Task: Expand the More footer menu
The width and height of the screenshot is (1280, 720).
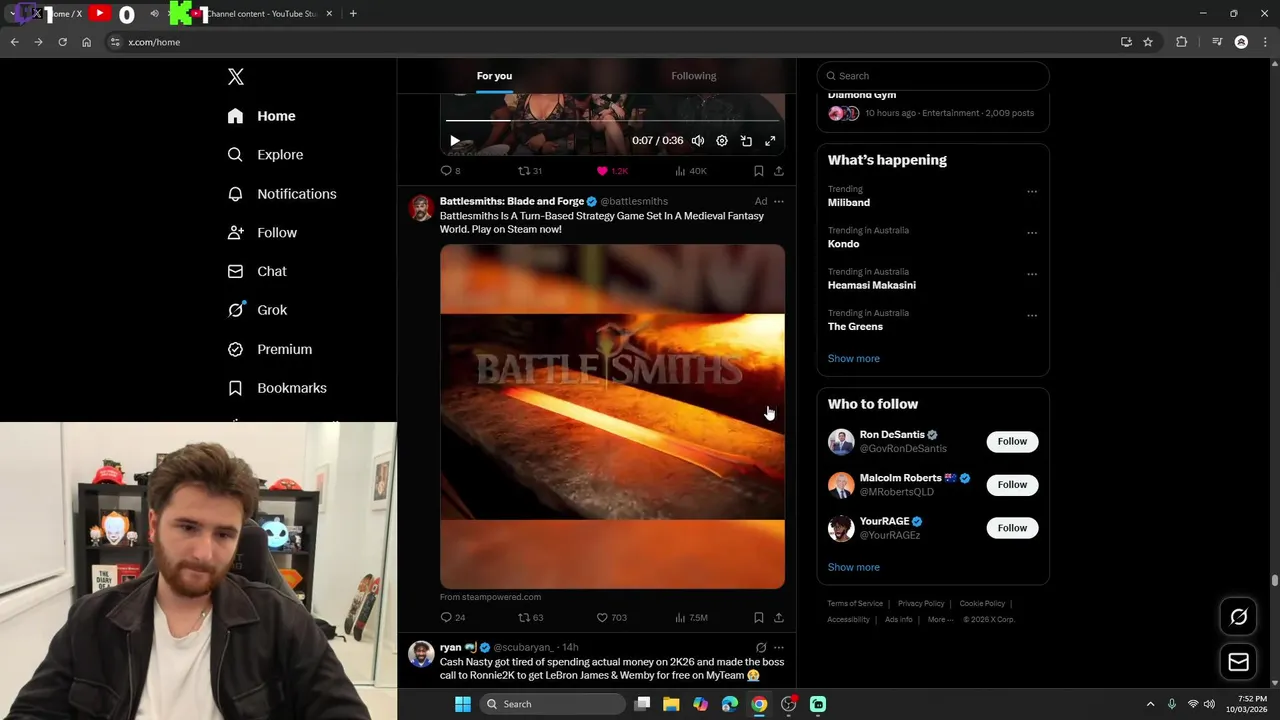Action: [940, 620]
